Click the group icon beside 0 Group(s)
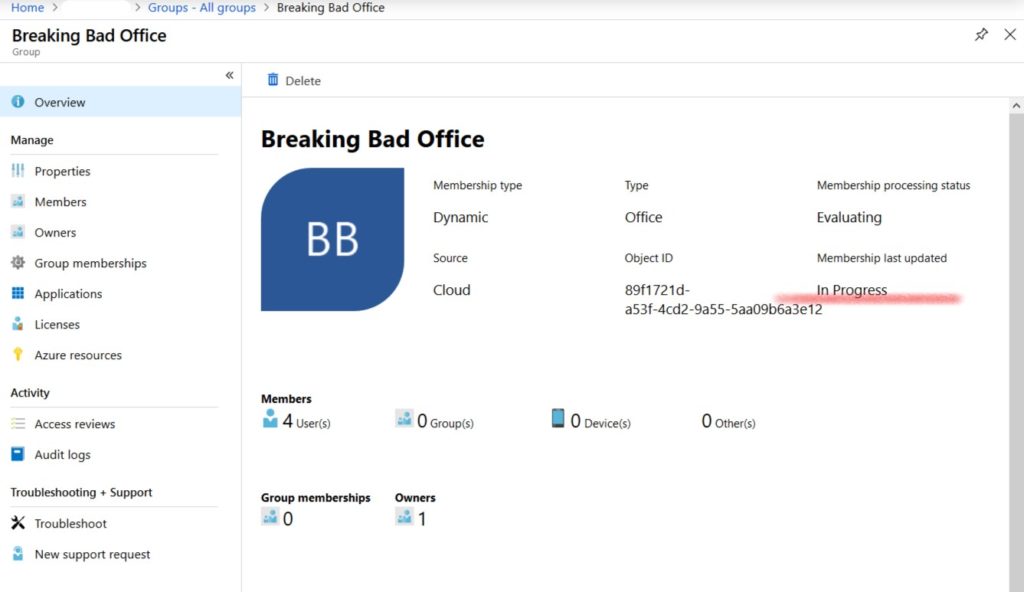Image resolution: width=1024 pixels, height=592 pixels. 404,418
